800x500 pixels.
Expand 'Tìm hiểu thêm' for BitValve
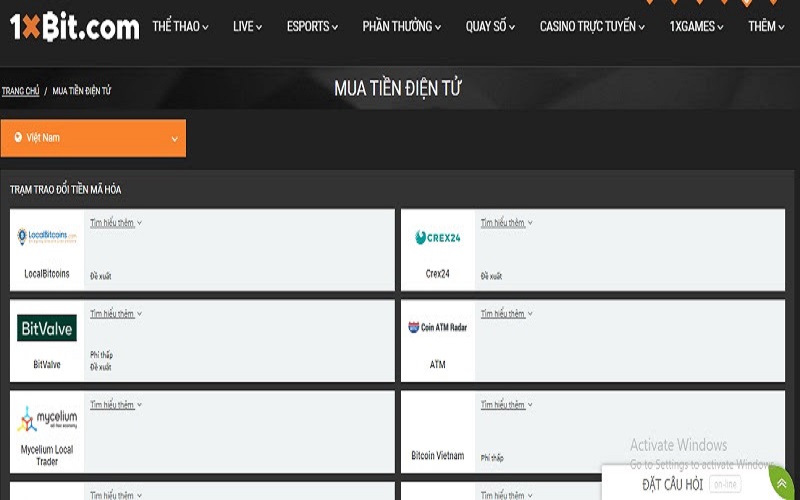pyautogui.click(x=115, y=314)
